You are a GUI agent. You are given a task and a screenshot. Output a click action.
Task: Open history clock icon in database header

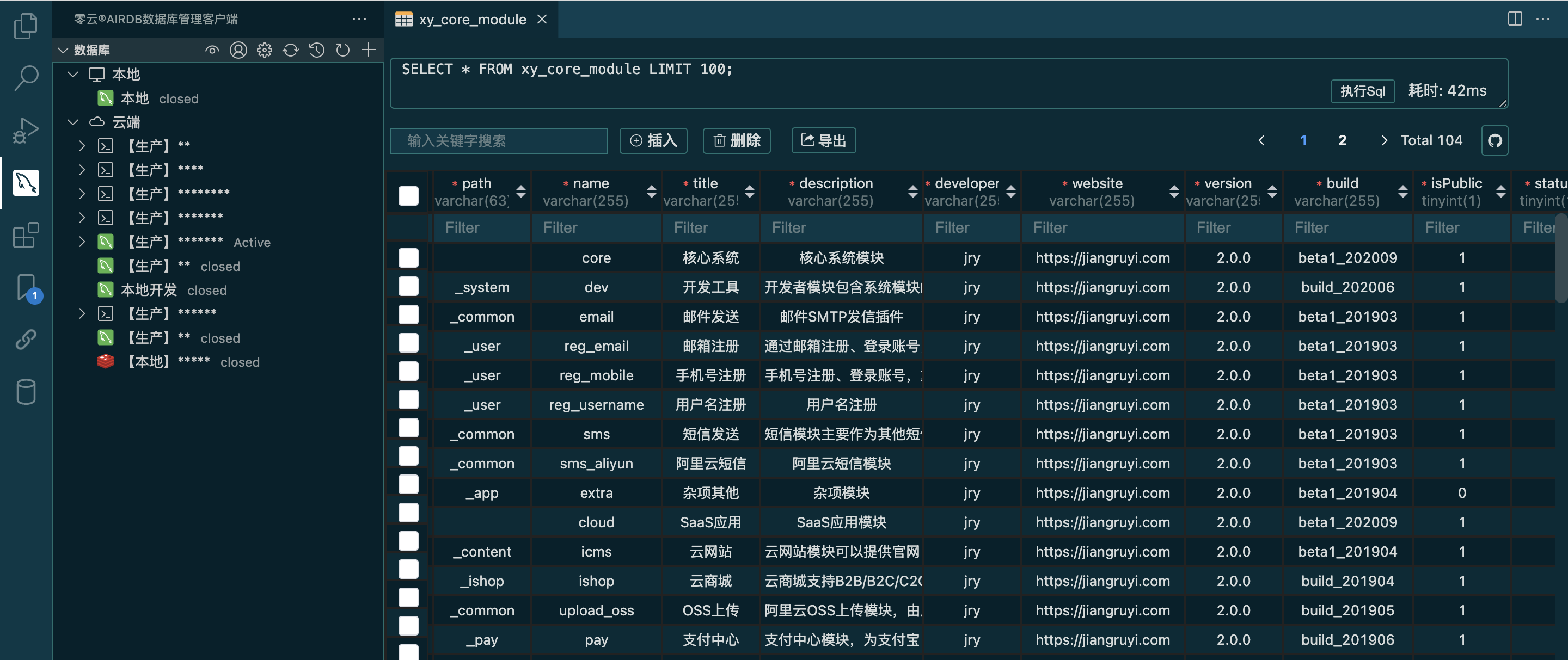click(316, 50)
